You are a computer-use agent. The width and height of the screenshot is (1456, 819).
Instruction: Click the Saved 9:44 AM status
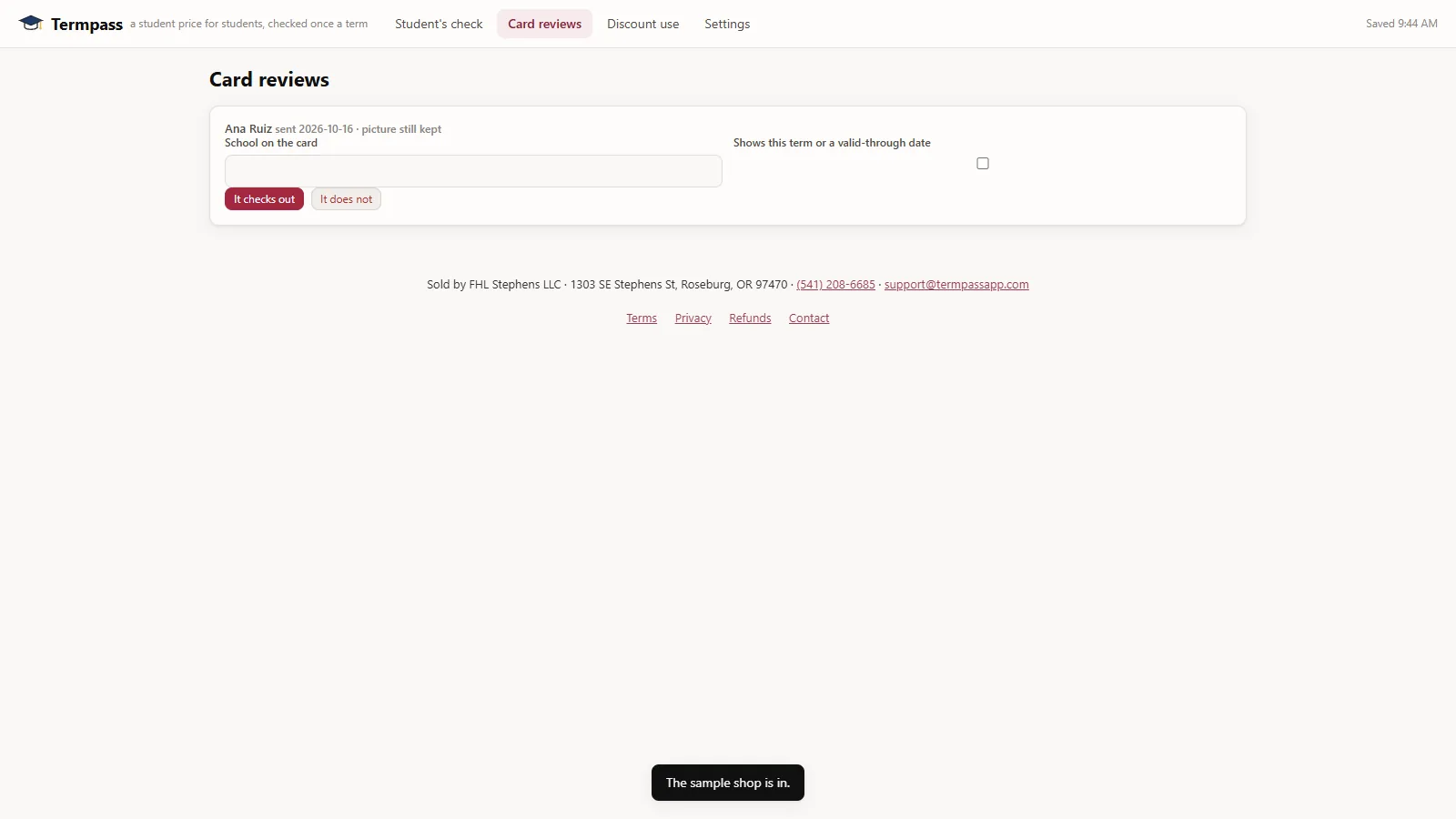pos(1401,24)
